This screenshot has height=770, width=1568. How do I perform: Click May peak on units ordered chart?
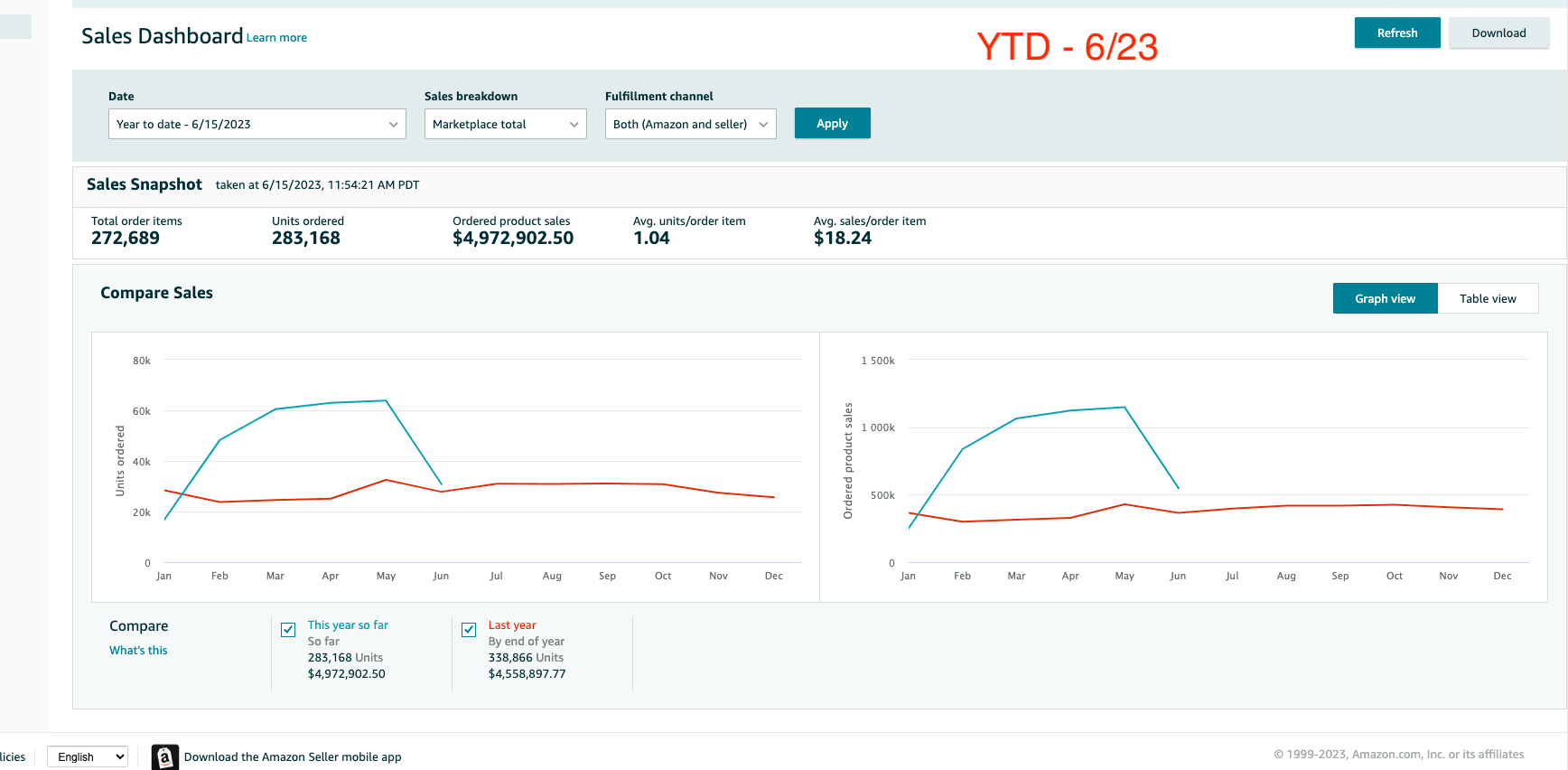(386, 400)
